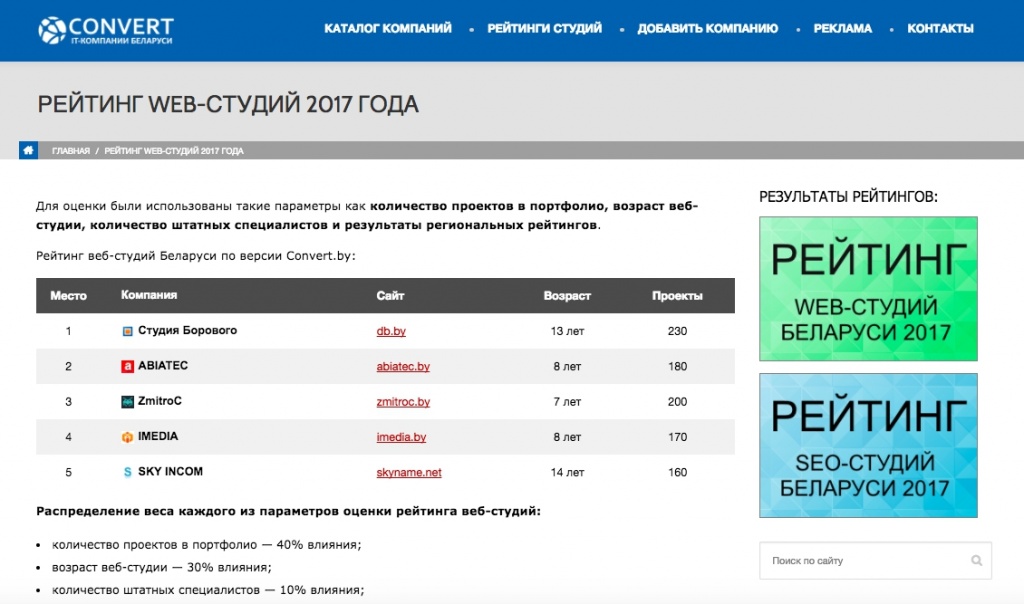This screenshot has width=1024, height=604.
Task: Open the Реклама menu item
Action: point(842,28)
